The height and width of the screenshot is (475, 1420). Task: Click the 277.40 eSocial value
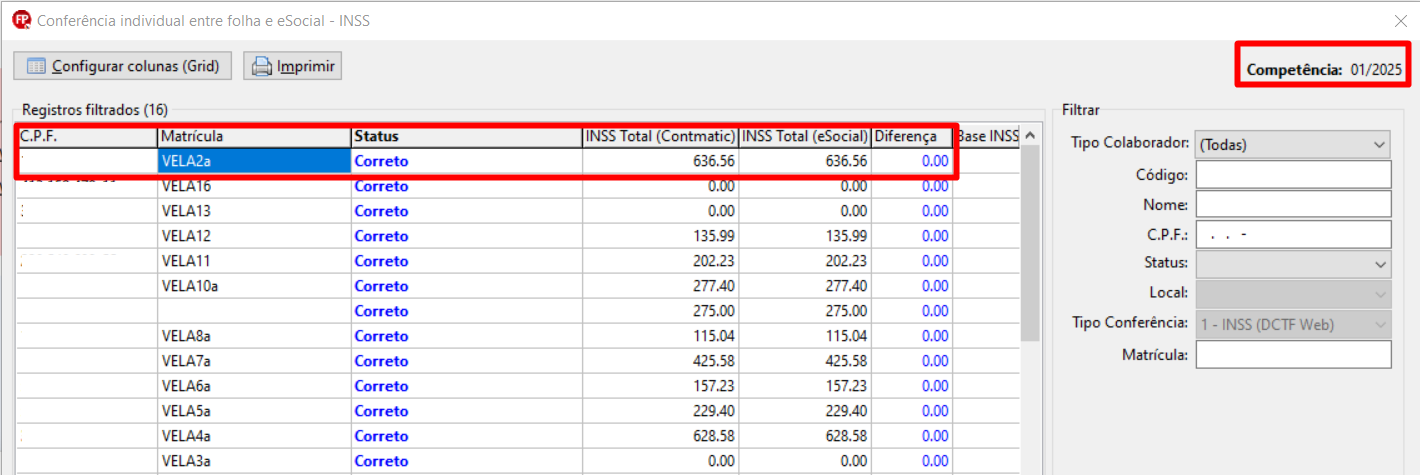(846, 286)
